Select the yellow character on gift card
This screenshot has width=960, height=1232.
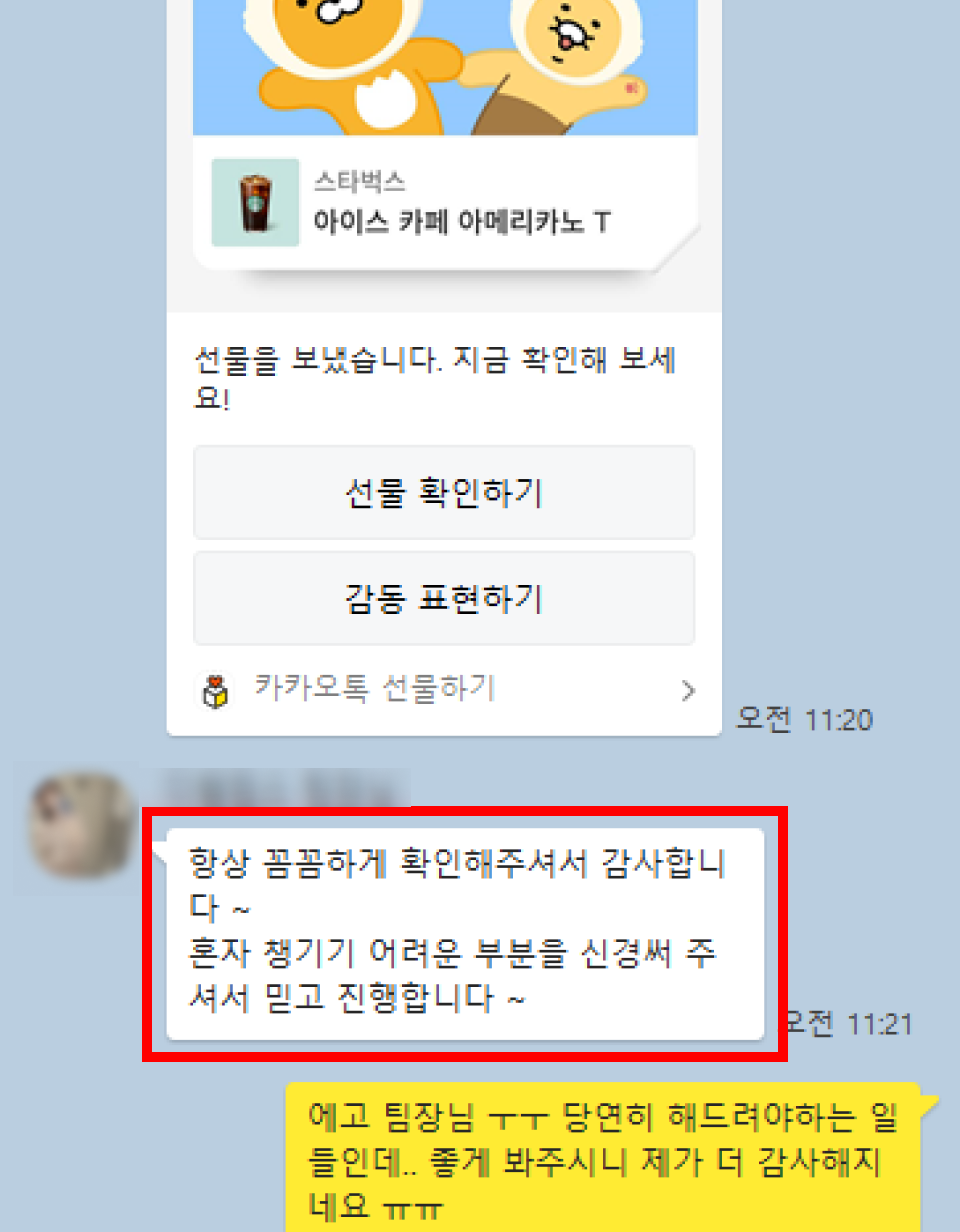pos(564,62)
